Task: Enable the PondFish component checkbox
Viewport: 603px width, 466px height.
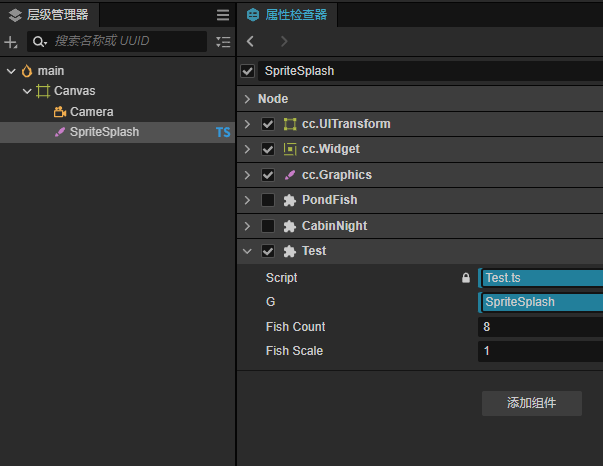Action: tap(268, 200)
